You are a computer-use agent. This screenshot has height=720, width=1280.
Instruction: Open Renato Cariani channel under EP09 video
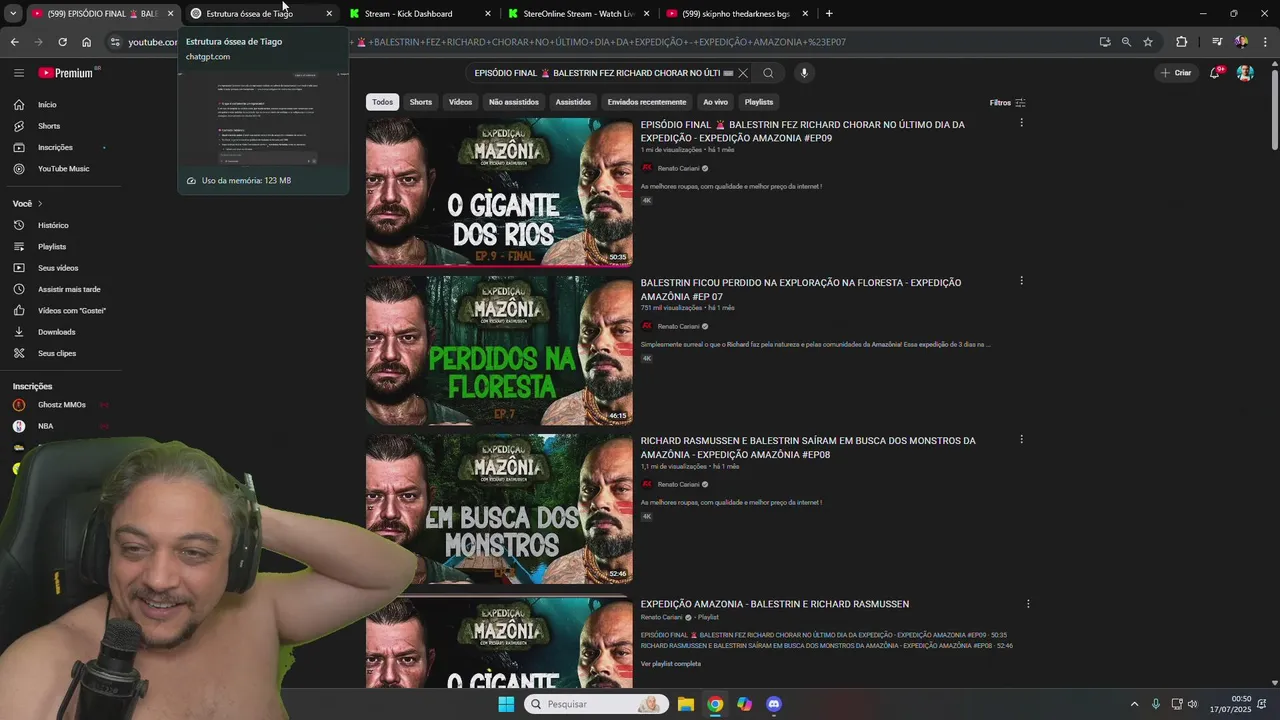679,168
